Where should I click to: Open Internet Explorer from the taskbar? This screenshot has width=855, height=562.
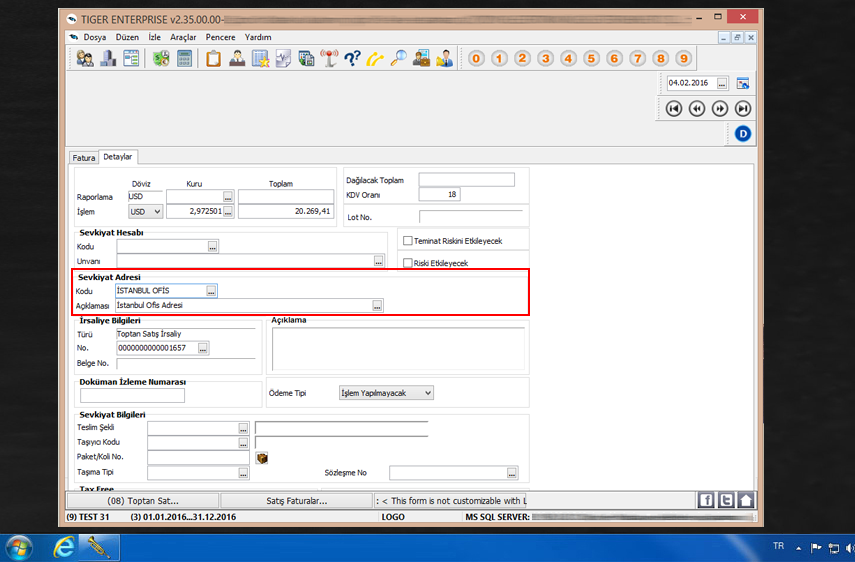coord(64,548)
